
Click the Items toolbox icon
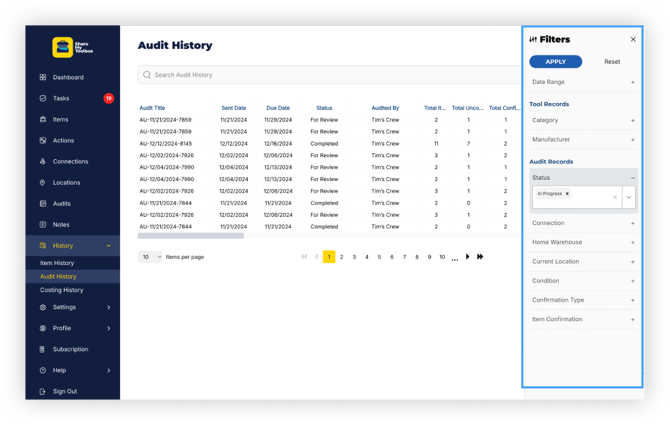(x=43, y=119)
